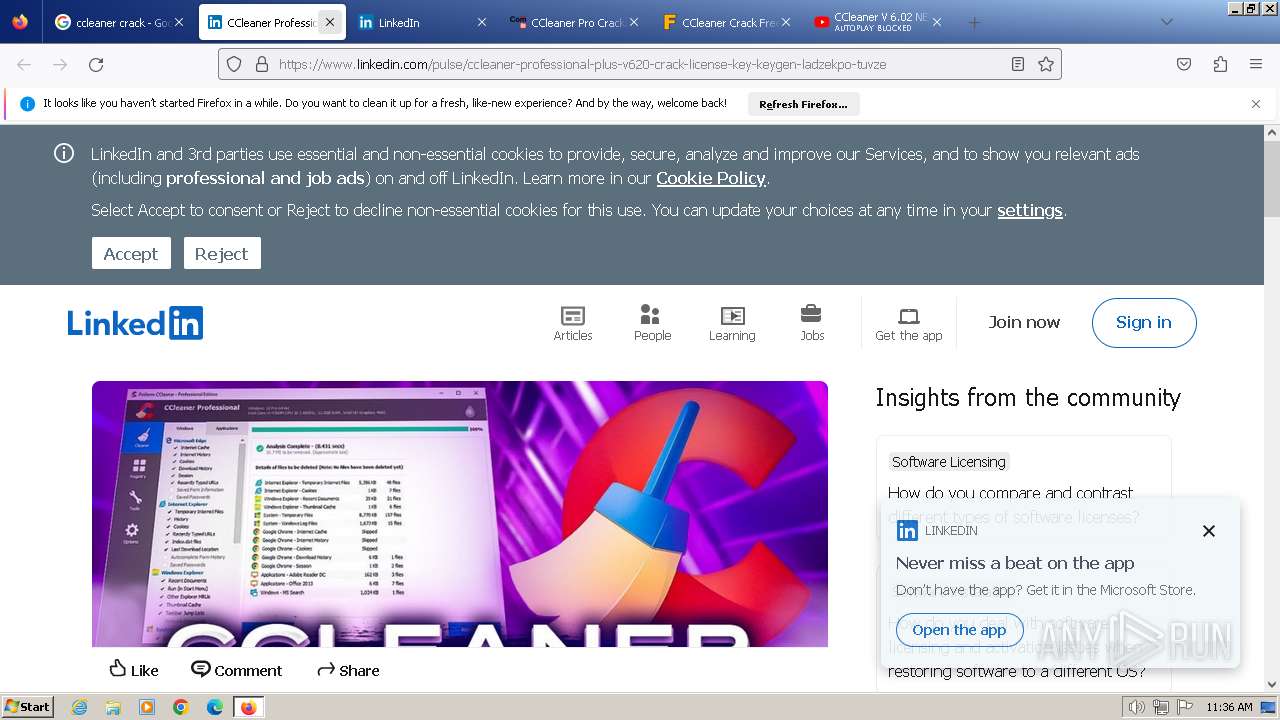
Task: Click the volume speaker tray icon
Action: tap(1136, 707)
